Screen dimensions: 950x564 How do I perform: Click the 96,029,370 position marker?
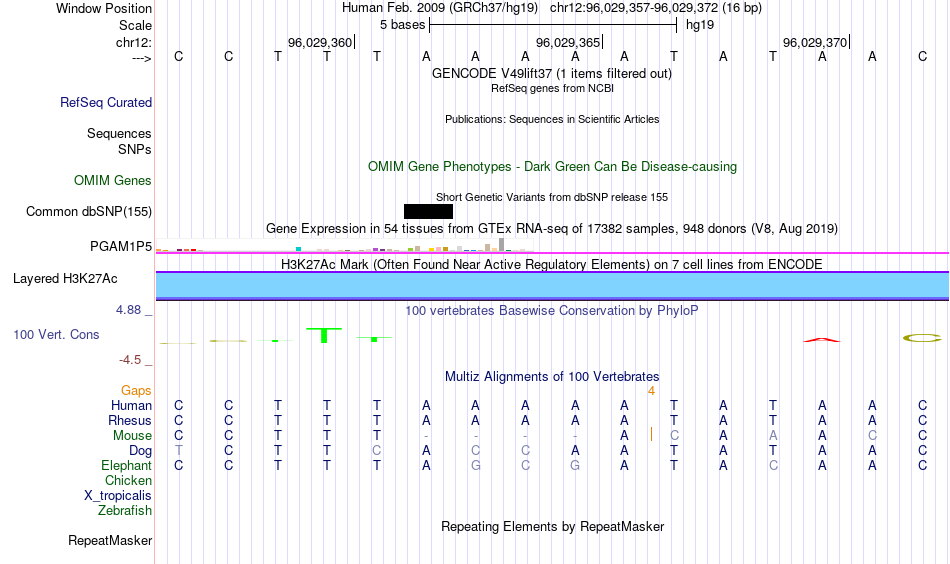815,42
